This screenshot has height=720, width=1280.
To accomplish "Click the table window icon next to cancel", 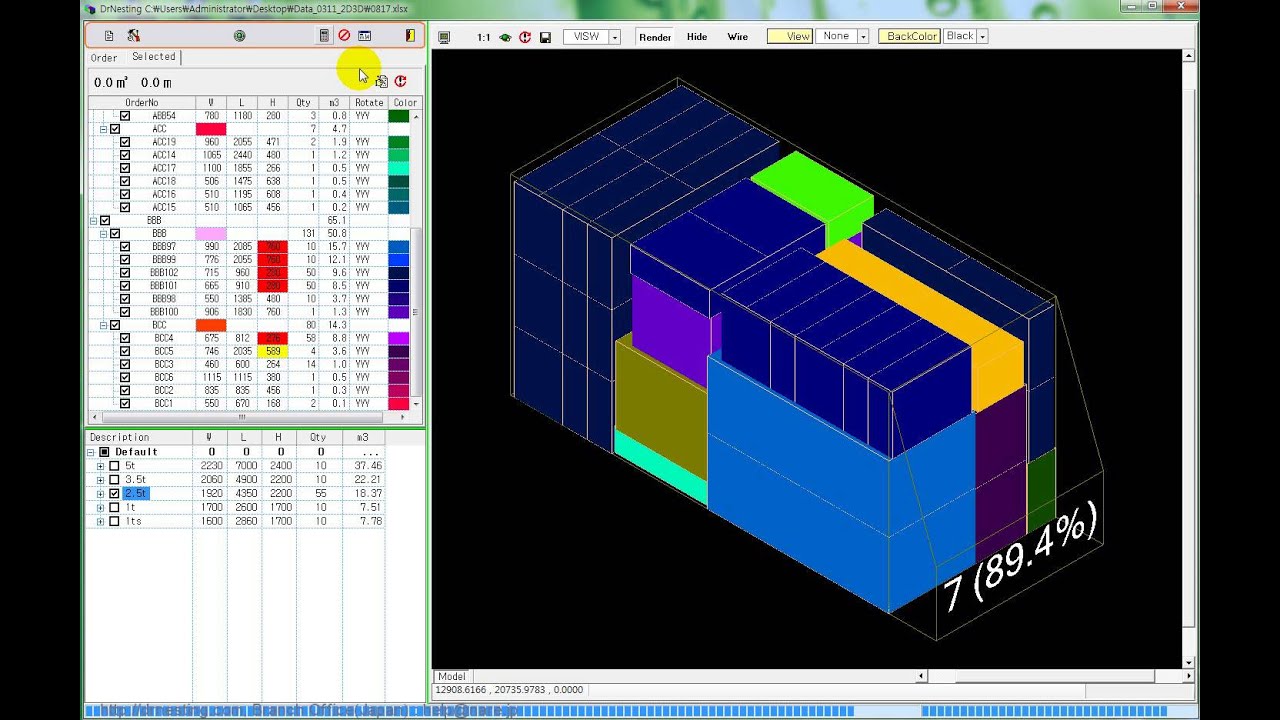I will [x=365, y=36].
